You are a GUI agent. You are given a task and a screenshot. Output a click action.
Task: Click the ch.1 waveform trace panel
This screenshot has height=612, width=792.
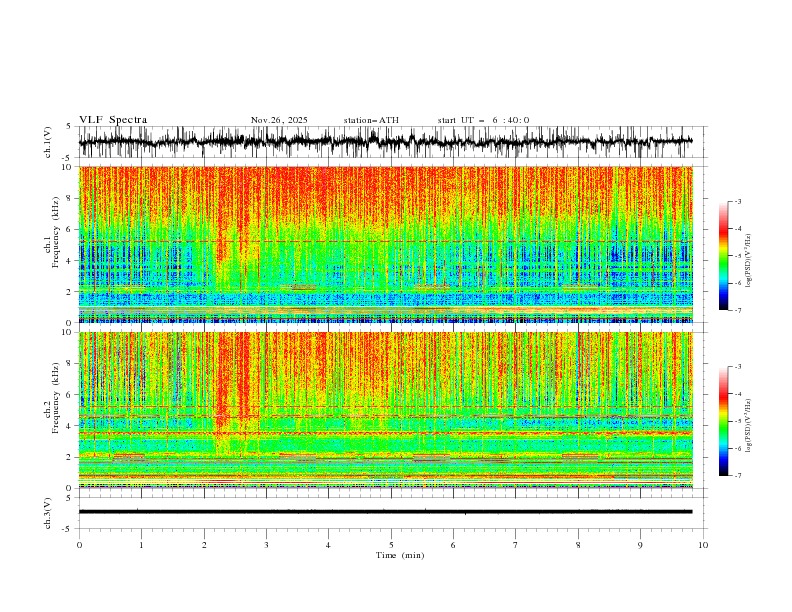(x=392, y=142)
